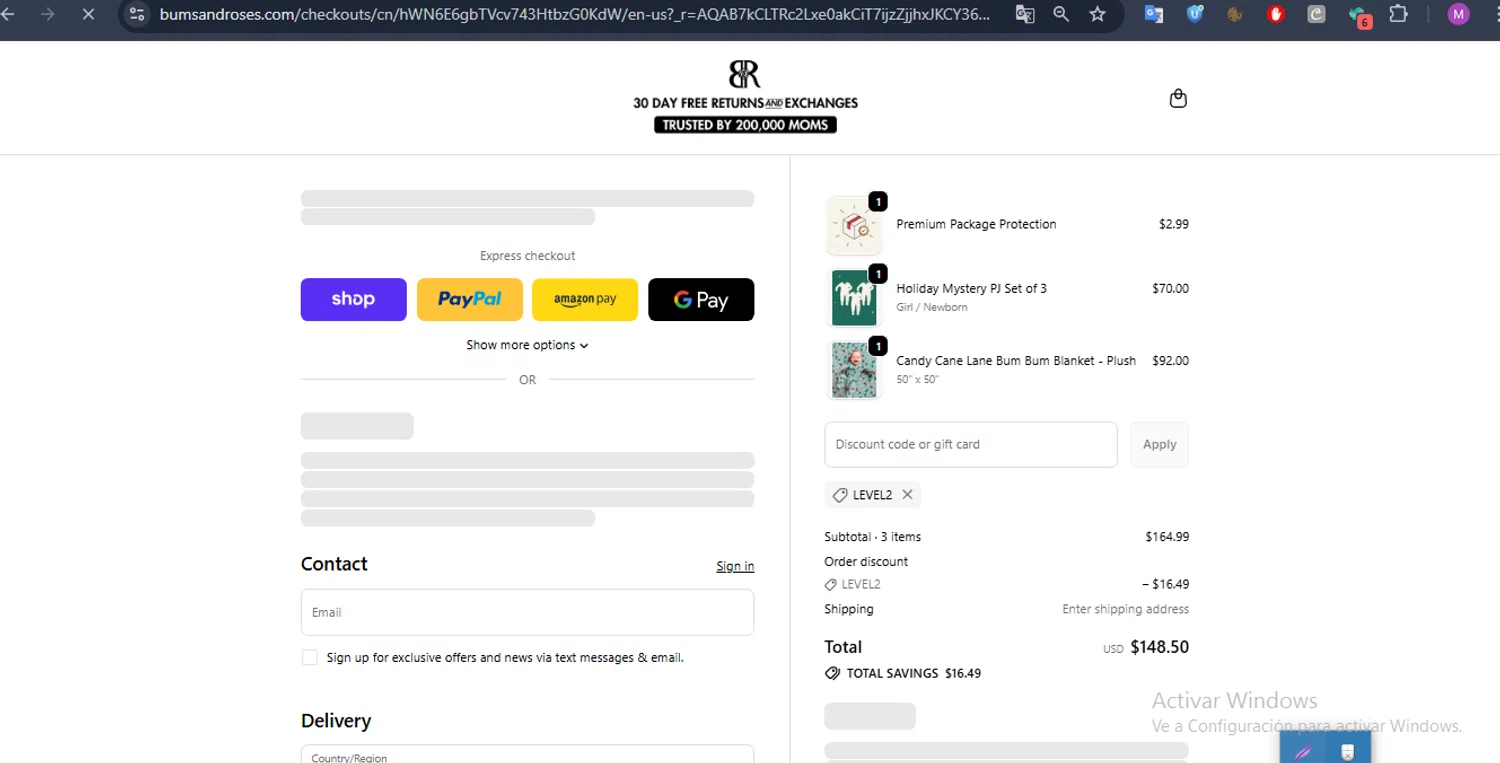The height and width of the screenshot is (763, 1500).
Task: Click Premium Package Protection thumbnail
Action: 854,226
